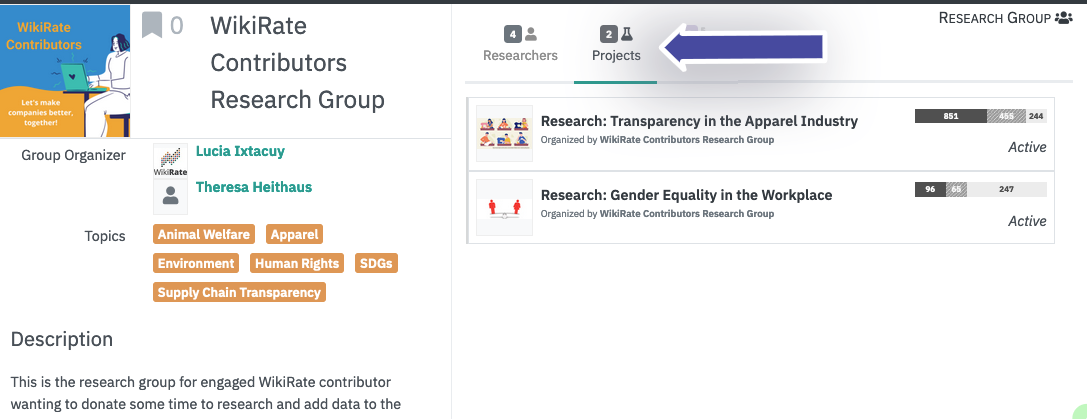Viewport: 1087px width, 419px height.
Task: Click the Gender Equality project progress bar
Action: 981,189
